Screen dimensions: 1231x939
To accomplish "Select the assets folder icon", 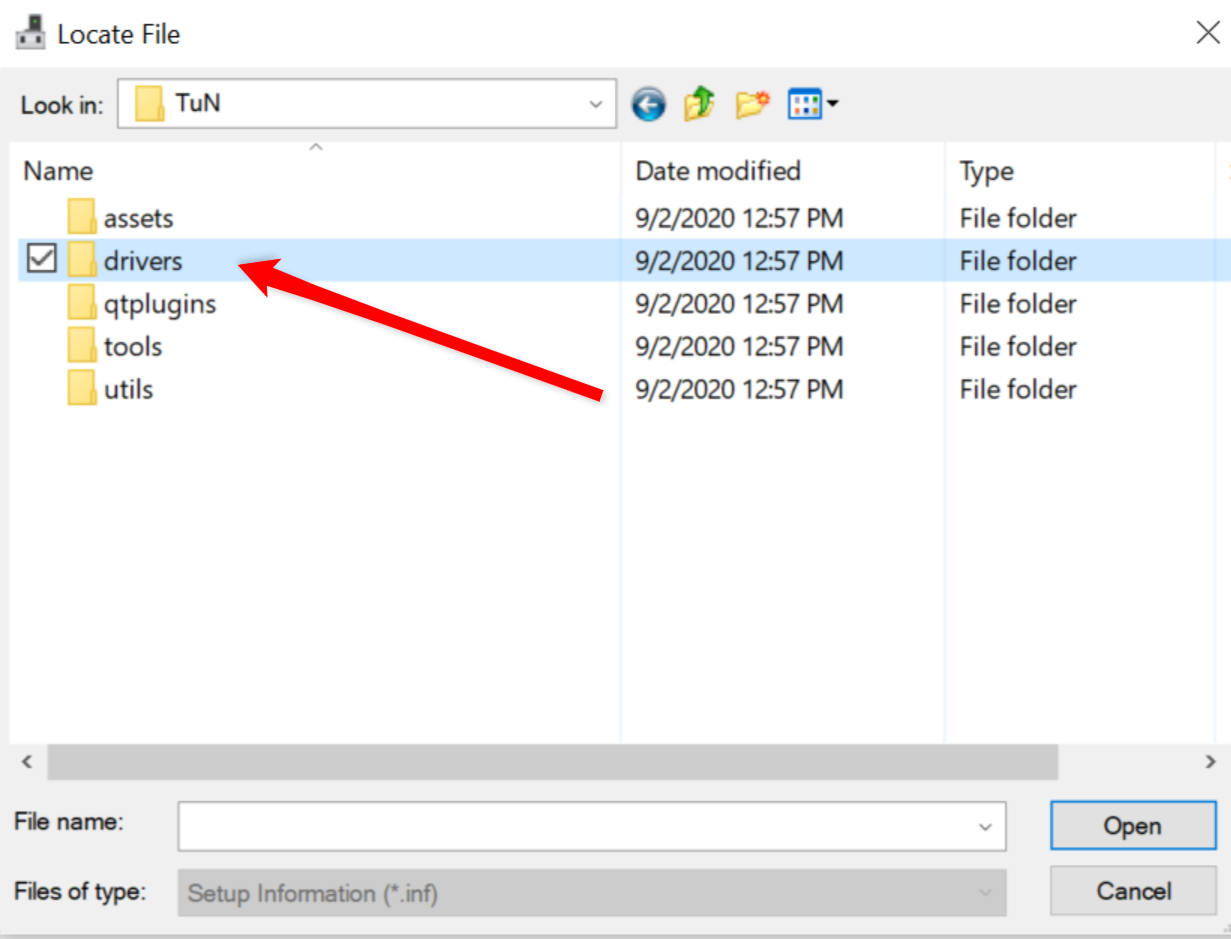I will (82, 217).
